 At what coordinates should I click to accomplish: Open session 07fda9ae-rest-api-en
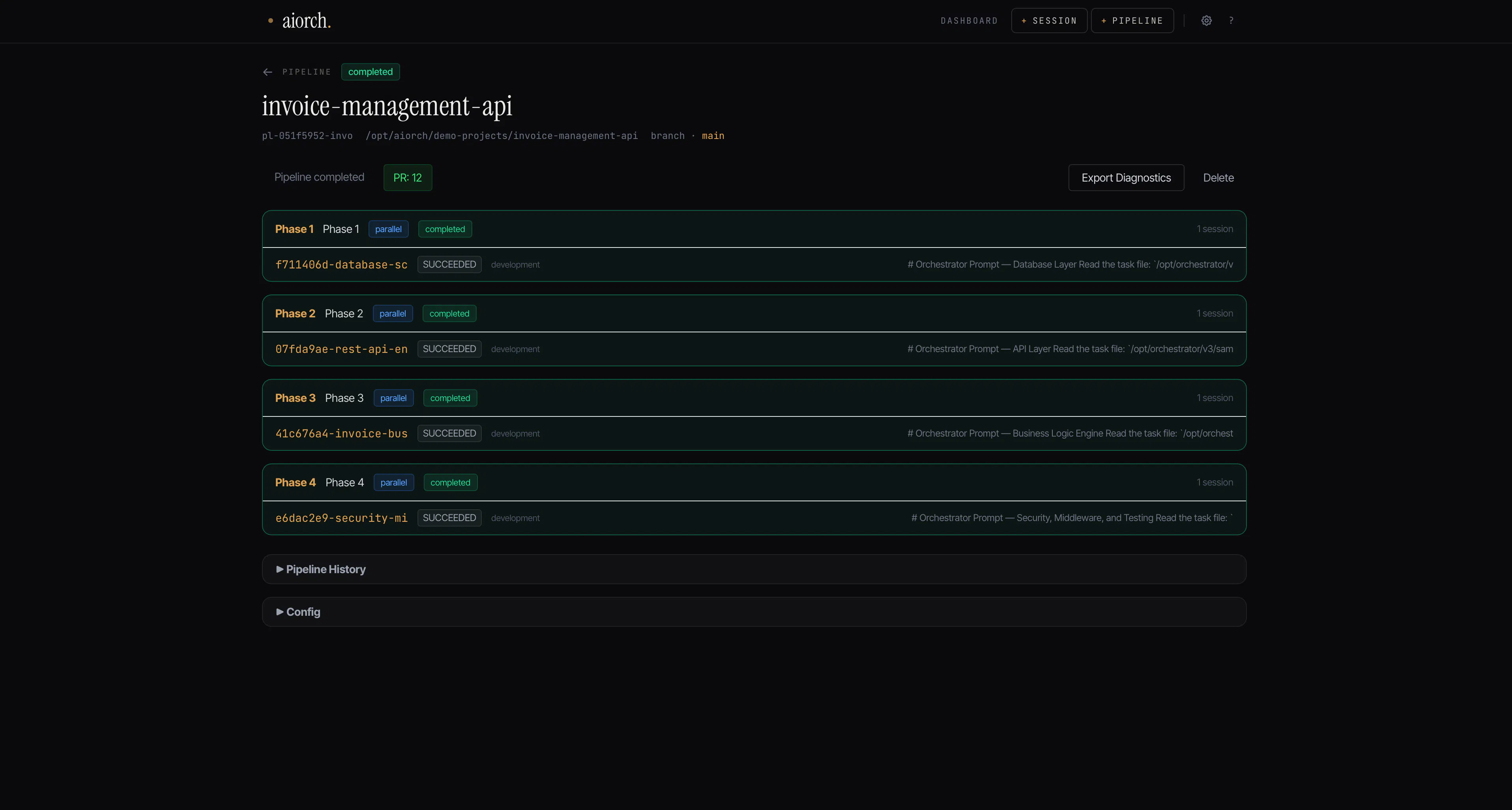(x=341, y=349)
